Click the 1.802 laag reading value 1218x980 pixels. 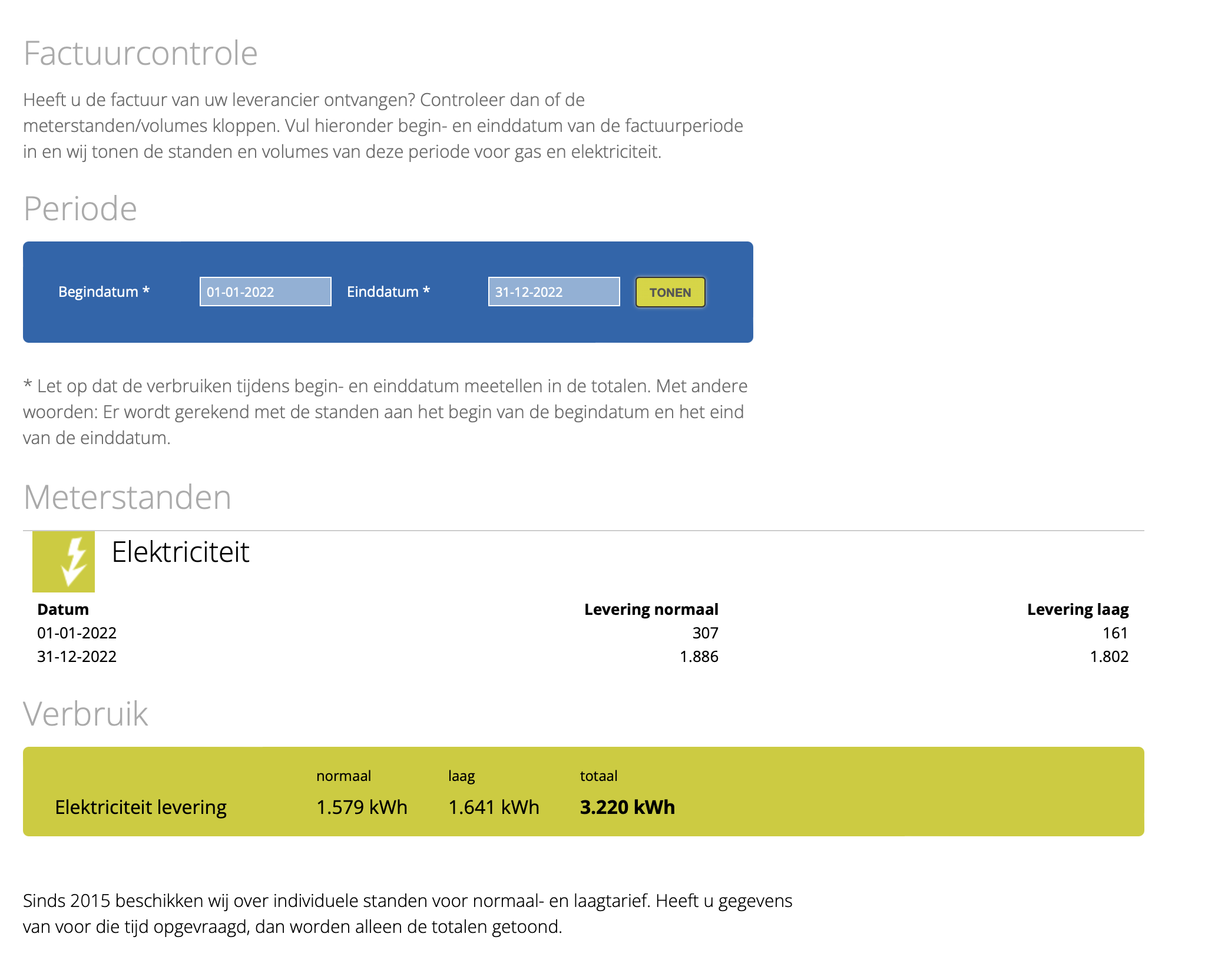1109,657
